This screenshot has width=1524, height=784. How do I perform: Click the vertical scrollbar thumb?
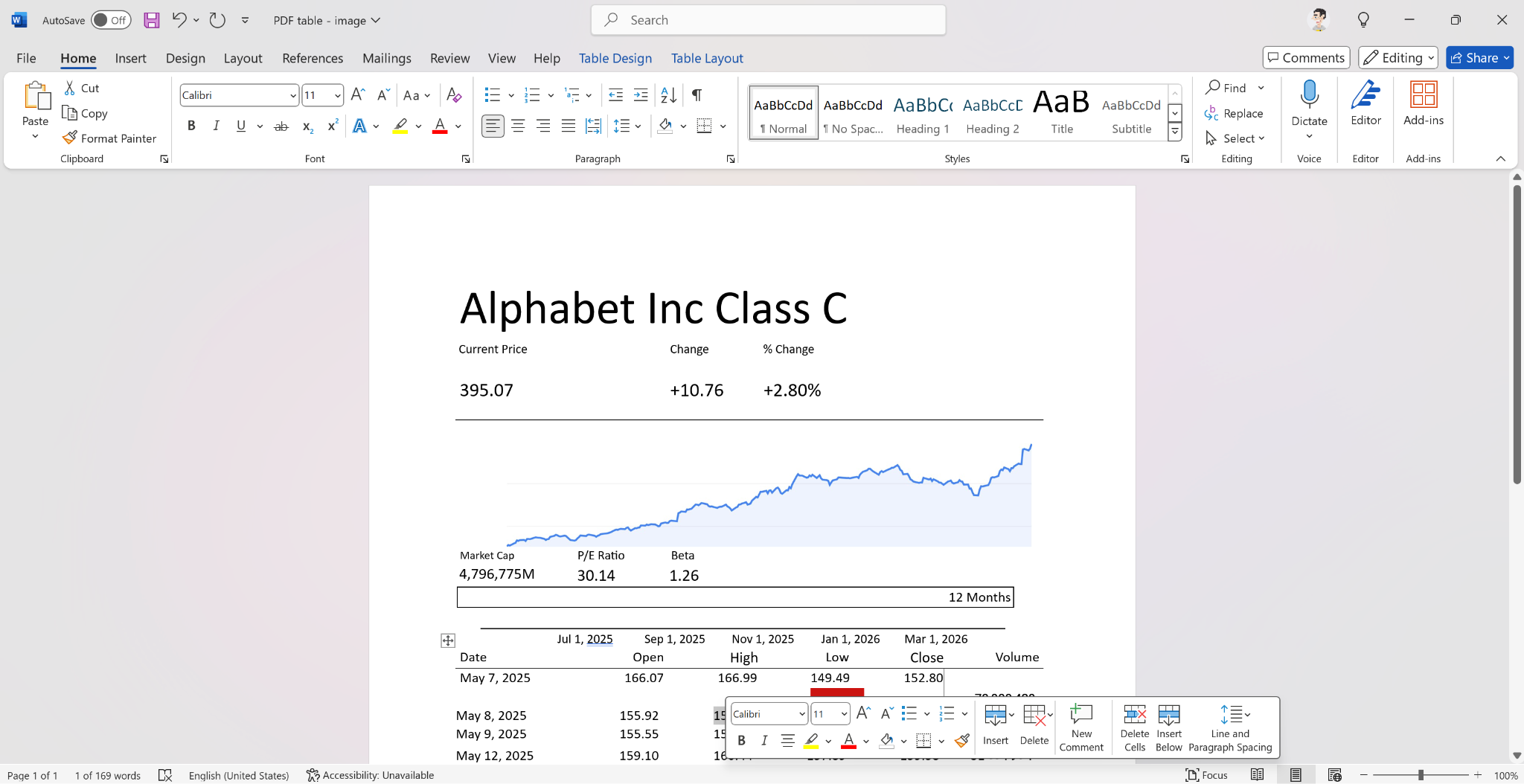coord(1517,335)
